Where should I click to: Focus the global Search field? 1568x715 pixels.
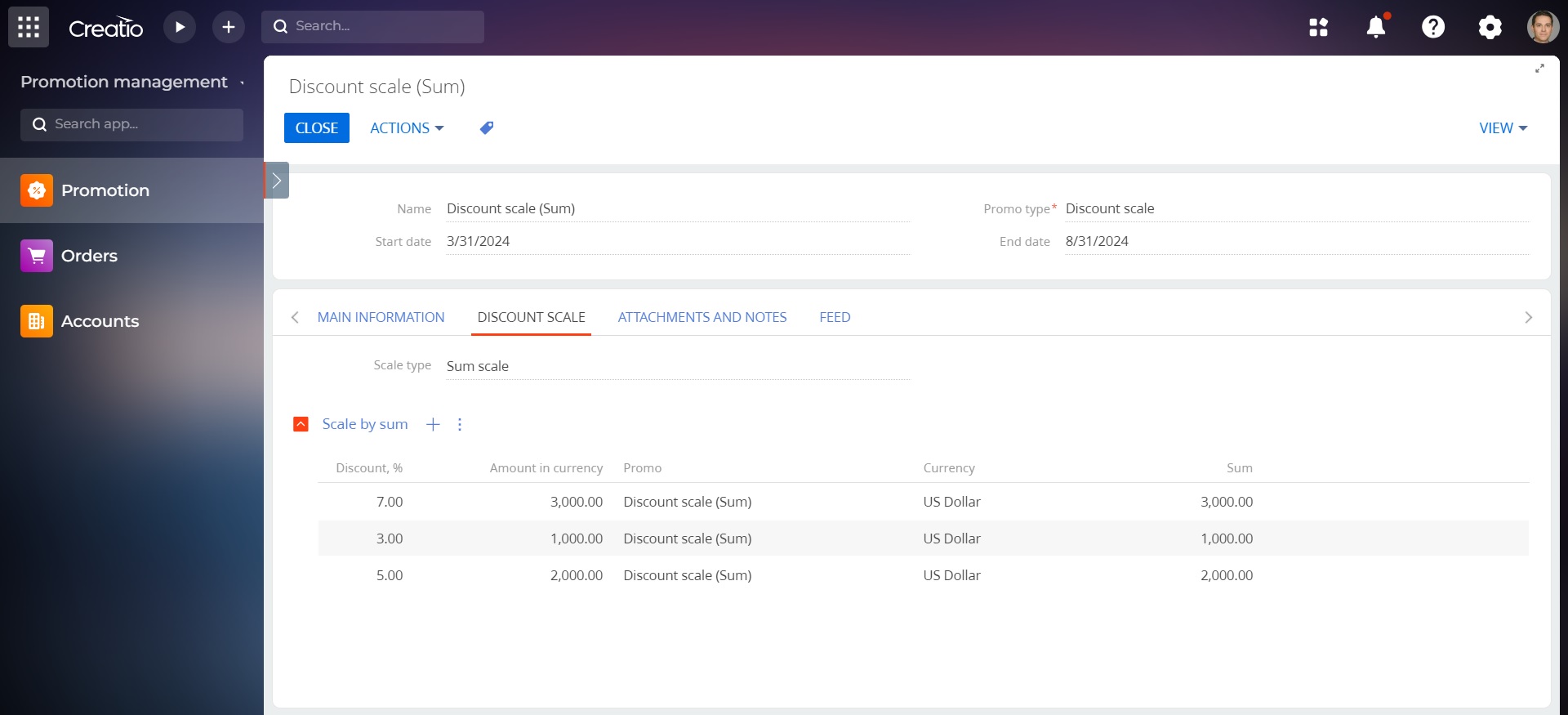pos(372,27)
